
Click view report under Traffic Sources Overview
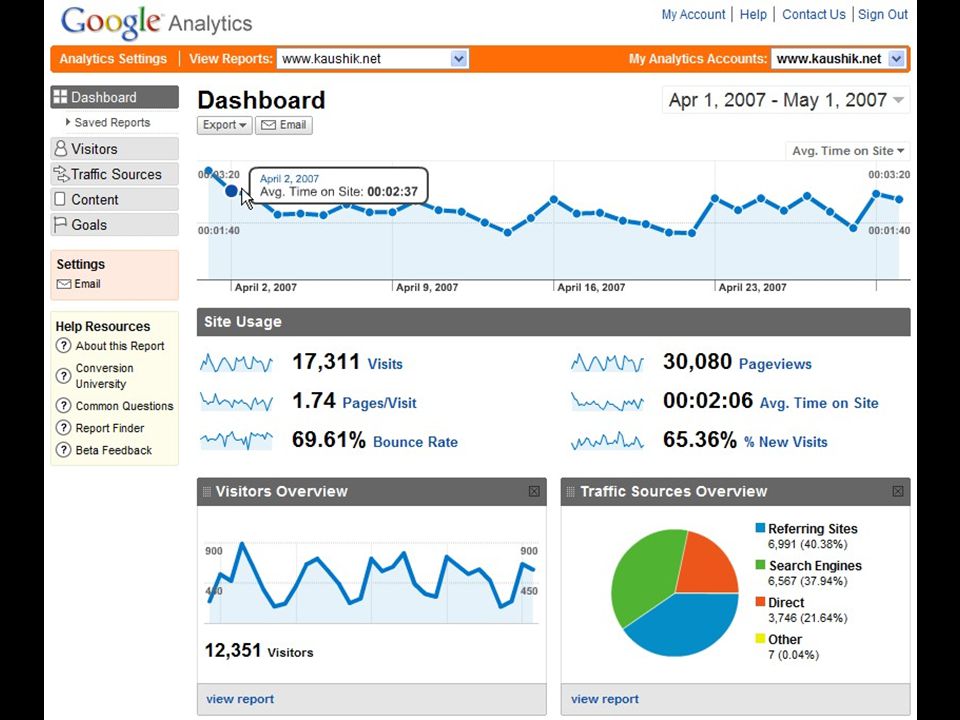pos(605,699)
